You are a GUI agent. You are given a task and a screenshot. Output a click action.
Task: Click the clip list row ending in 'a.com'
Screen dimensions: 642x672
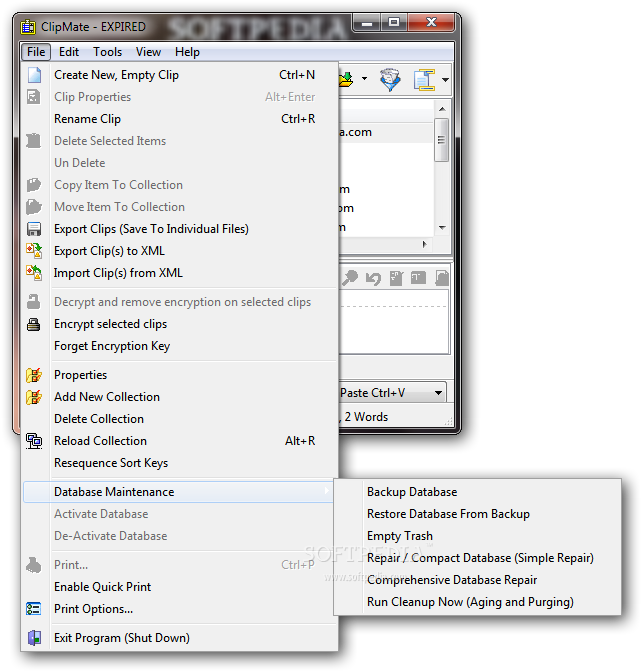[386, 132]
